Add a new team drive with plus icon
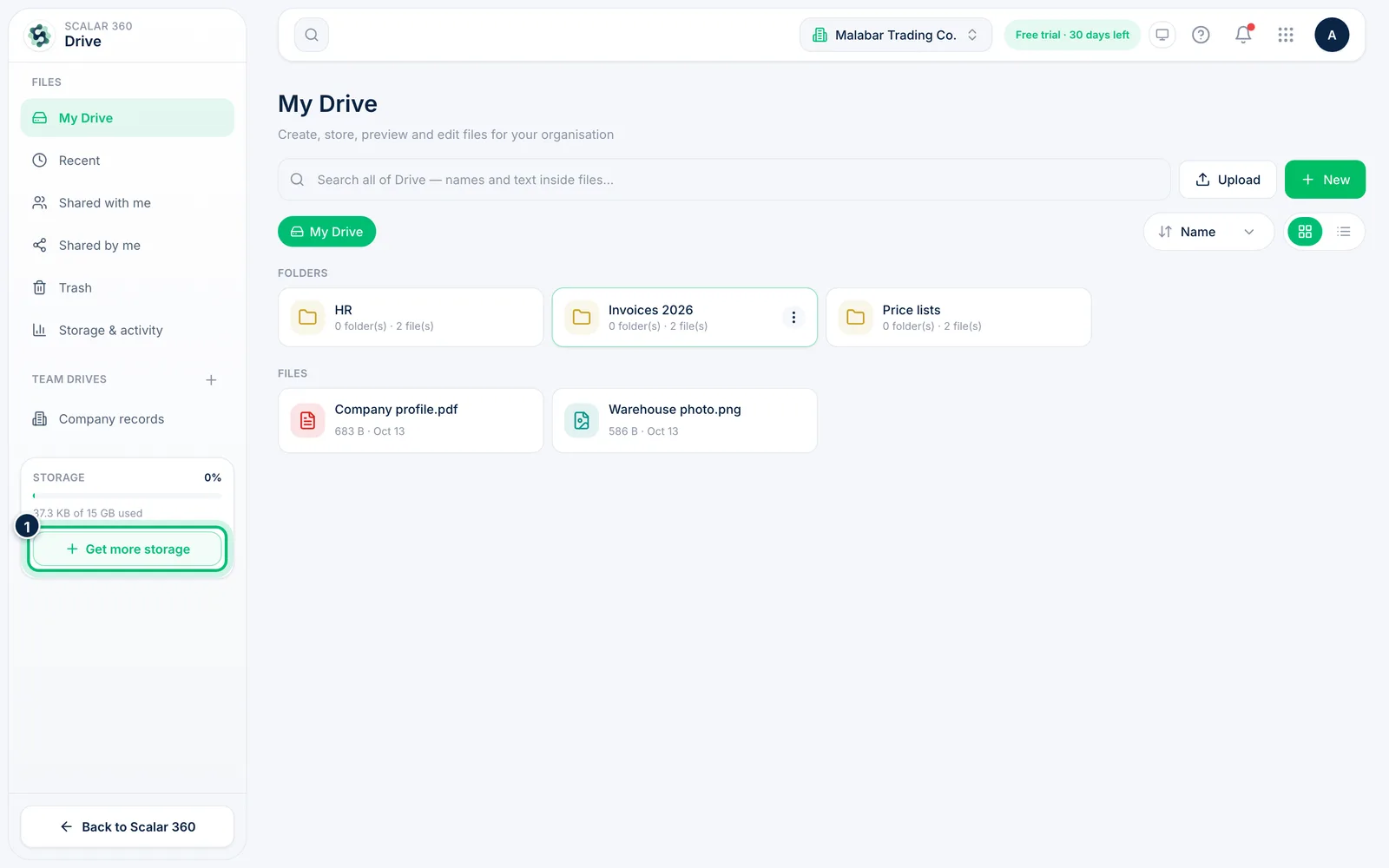Viewport: 1389px width, 868px height. click(211, 380)
